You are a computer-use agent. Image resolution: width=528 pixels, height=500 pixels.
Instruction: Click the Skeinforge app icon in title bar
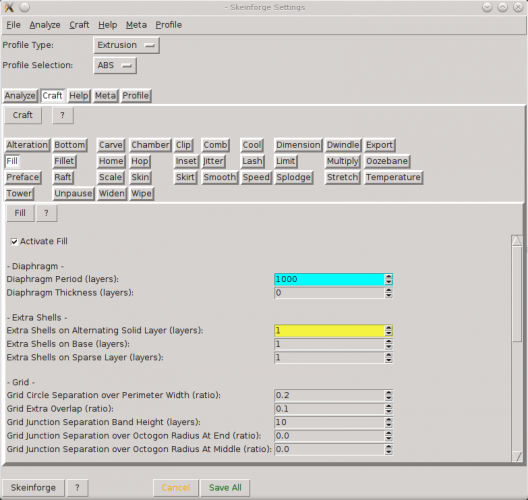tap(9, 7)
